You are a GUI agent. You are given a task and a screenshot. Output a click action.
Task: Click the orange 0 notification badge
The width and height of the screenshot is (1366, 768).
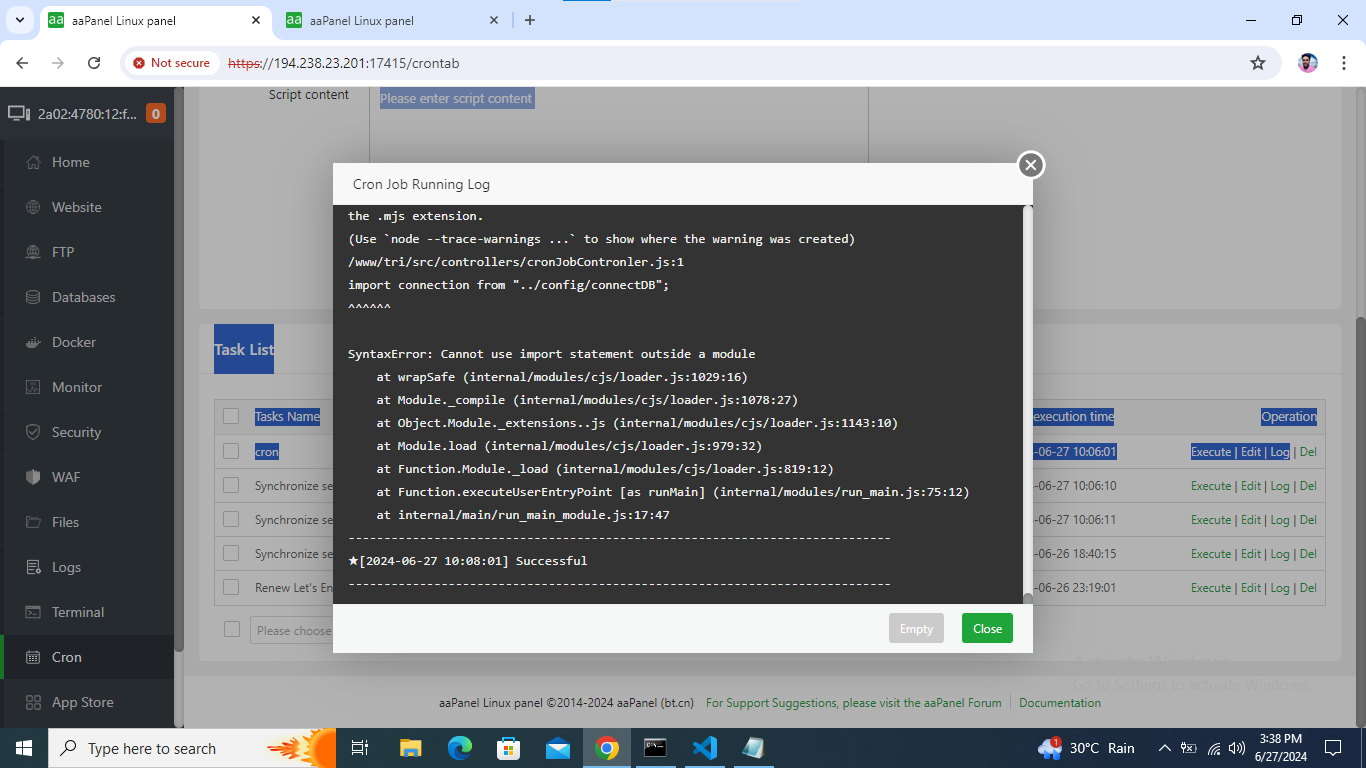[156, 114]
